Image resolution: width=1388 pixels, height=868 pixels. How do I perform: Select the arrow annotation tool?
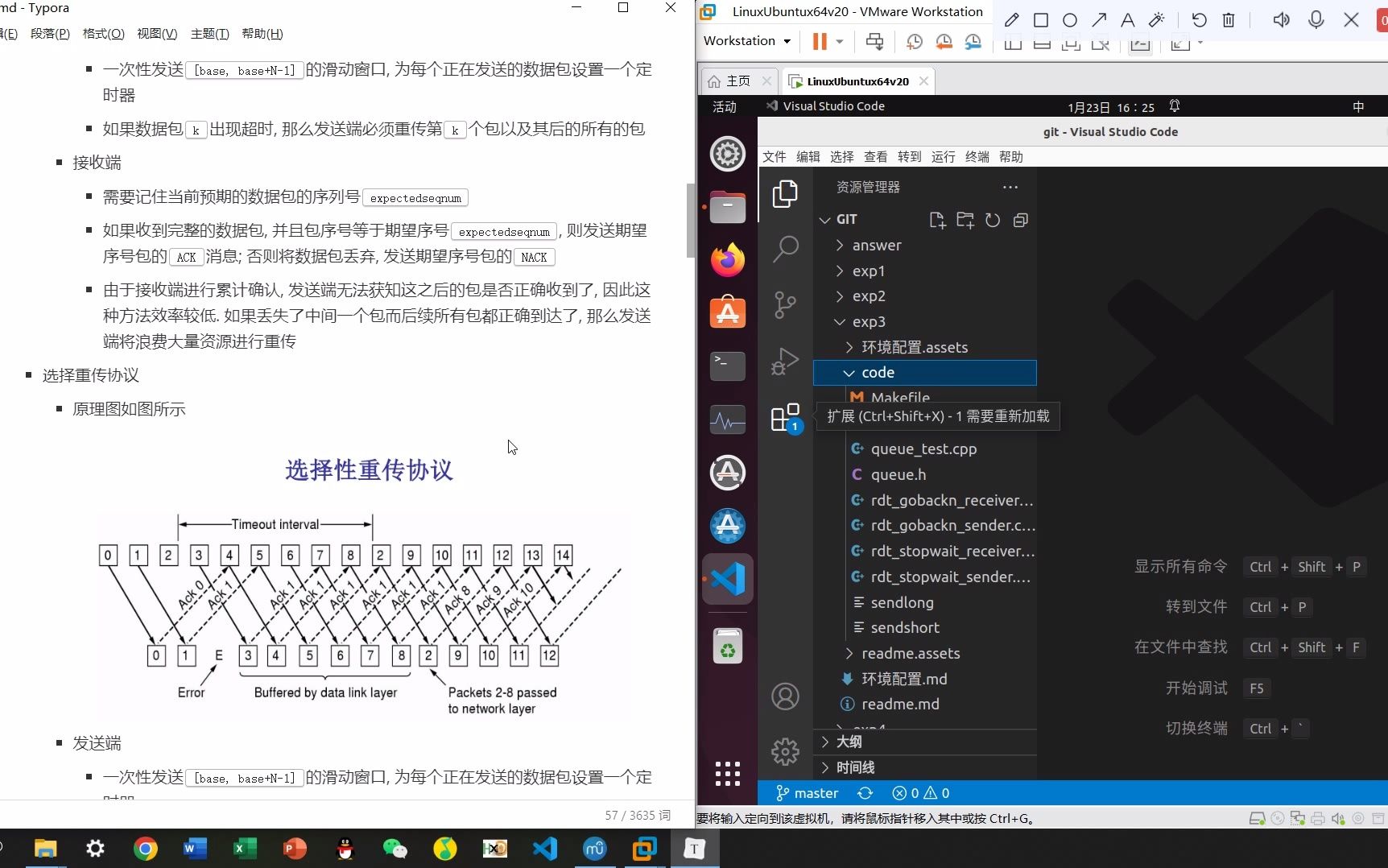click(1100, 20)
